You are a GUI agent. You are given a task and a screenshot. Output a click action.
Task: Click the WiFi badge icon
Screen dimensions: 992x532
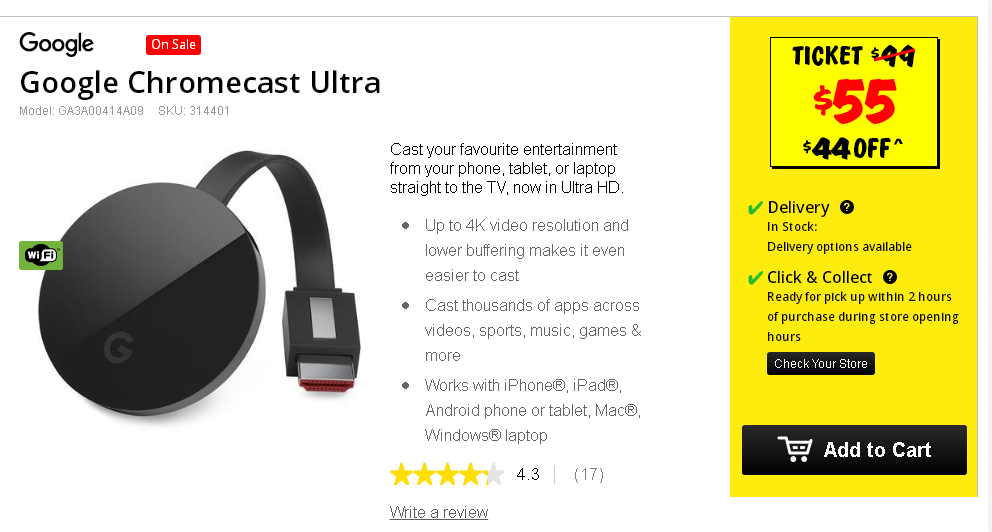(x=41, y=256)
